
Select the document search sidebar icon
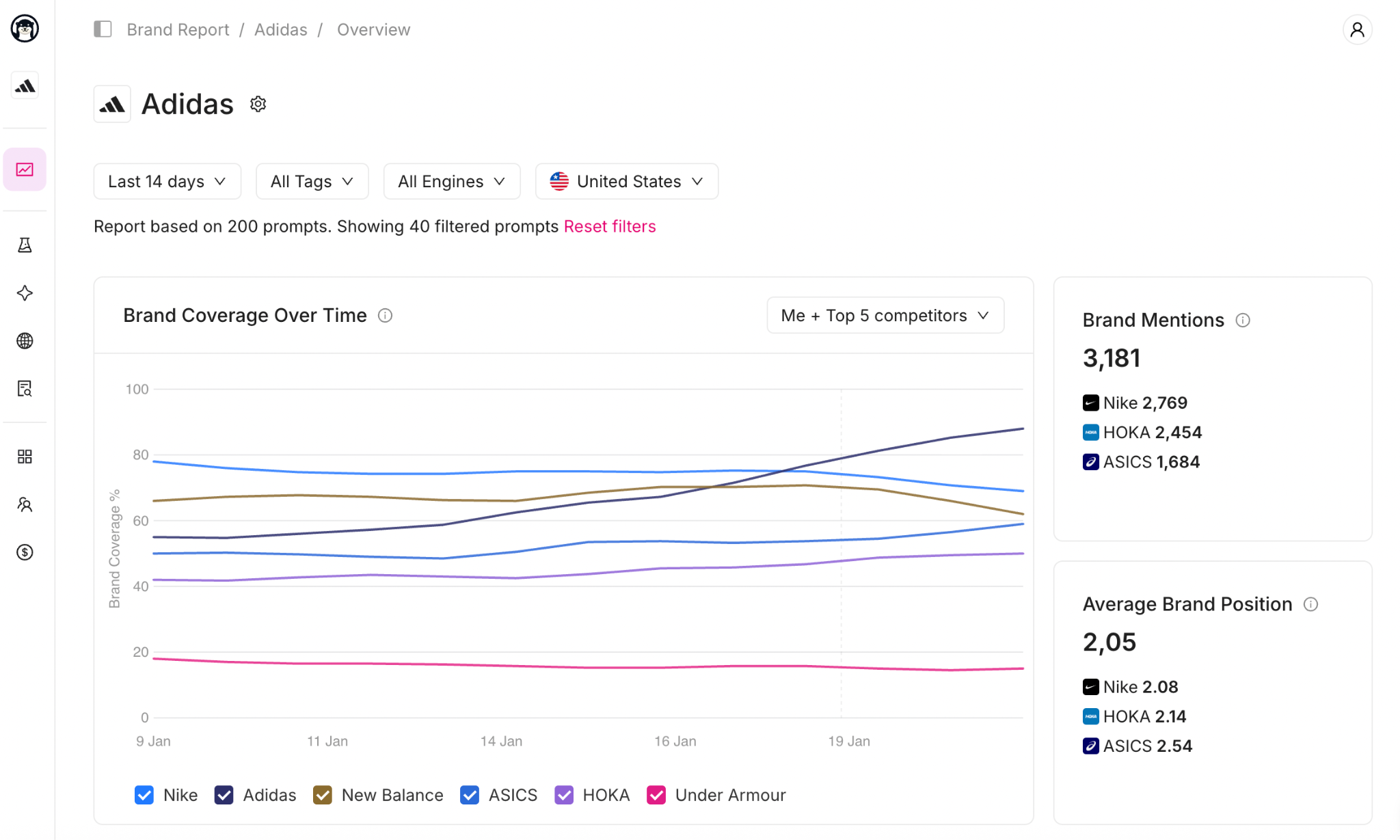[x=25, y=388]
